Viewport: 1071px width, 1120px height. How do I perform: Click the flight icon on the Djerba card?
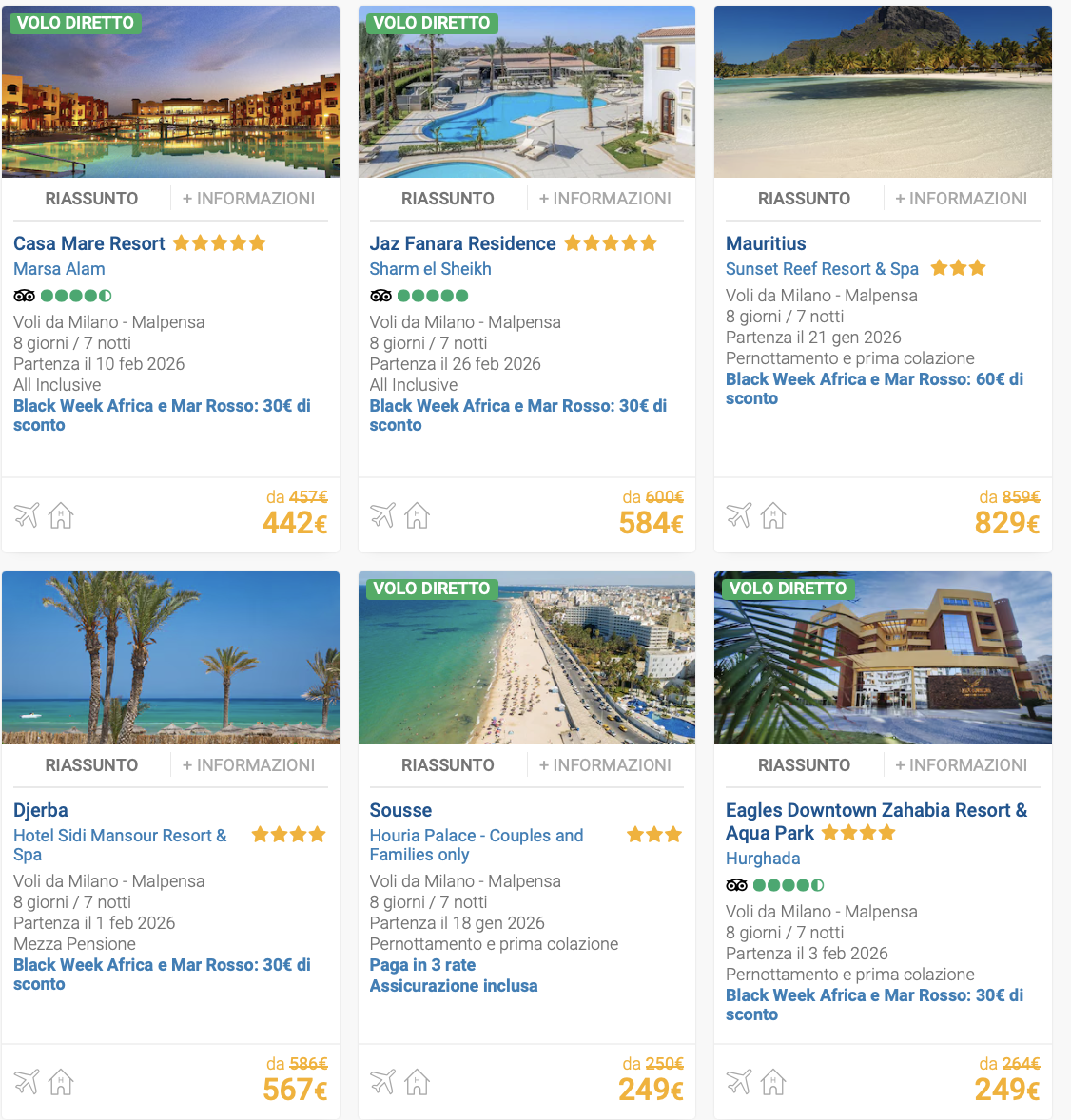click(x=26, y=1081)
